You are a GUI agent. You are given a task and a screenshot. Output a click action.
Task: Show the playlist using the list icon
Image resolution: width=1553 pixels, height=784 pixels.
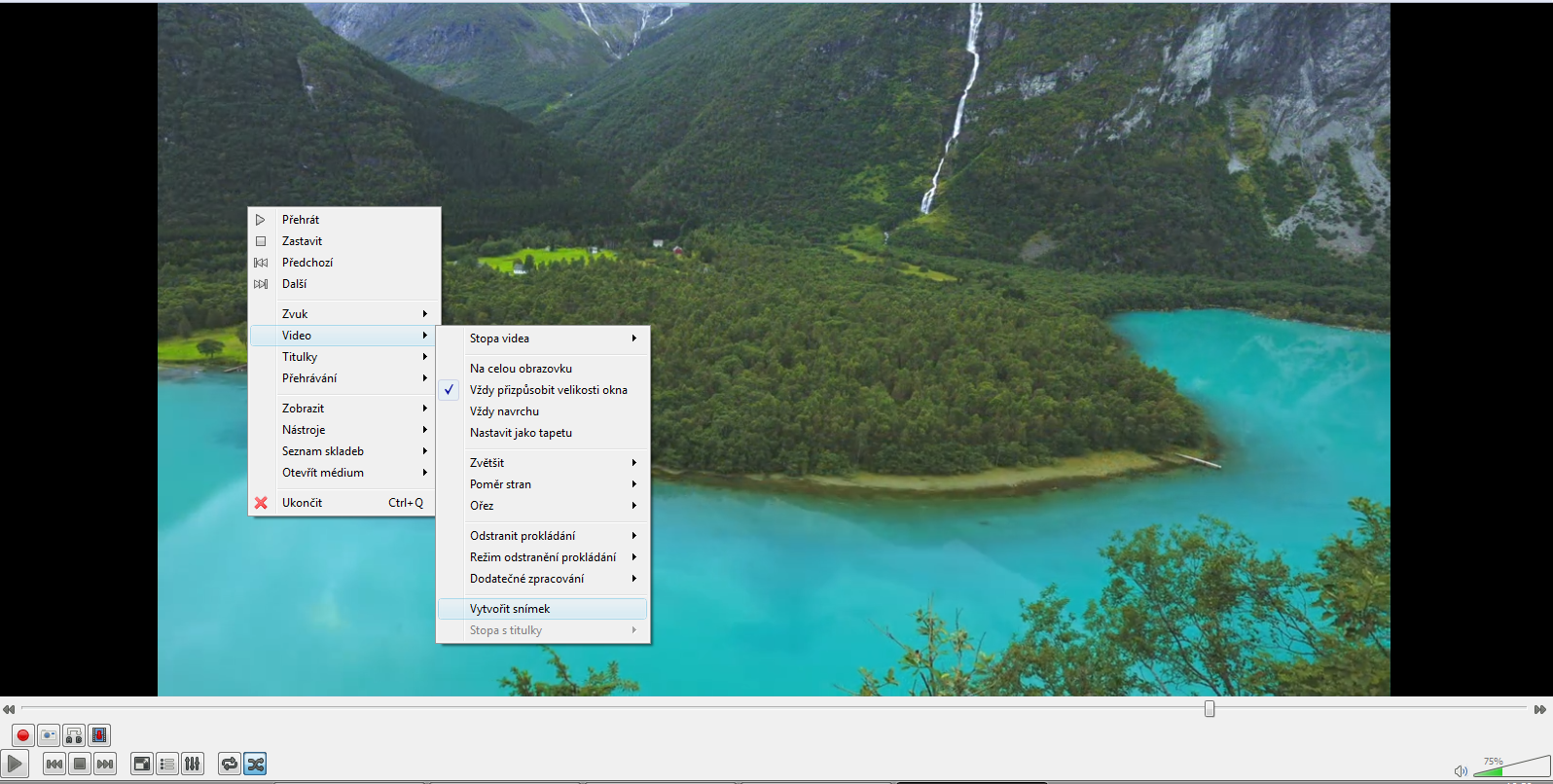click(167, 764)
